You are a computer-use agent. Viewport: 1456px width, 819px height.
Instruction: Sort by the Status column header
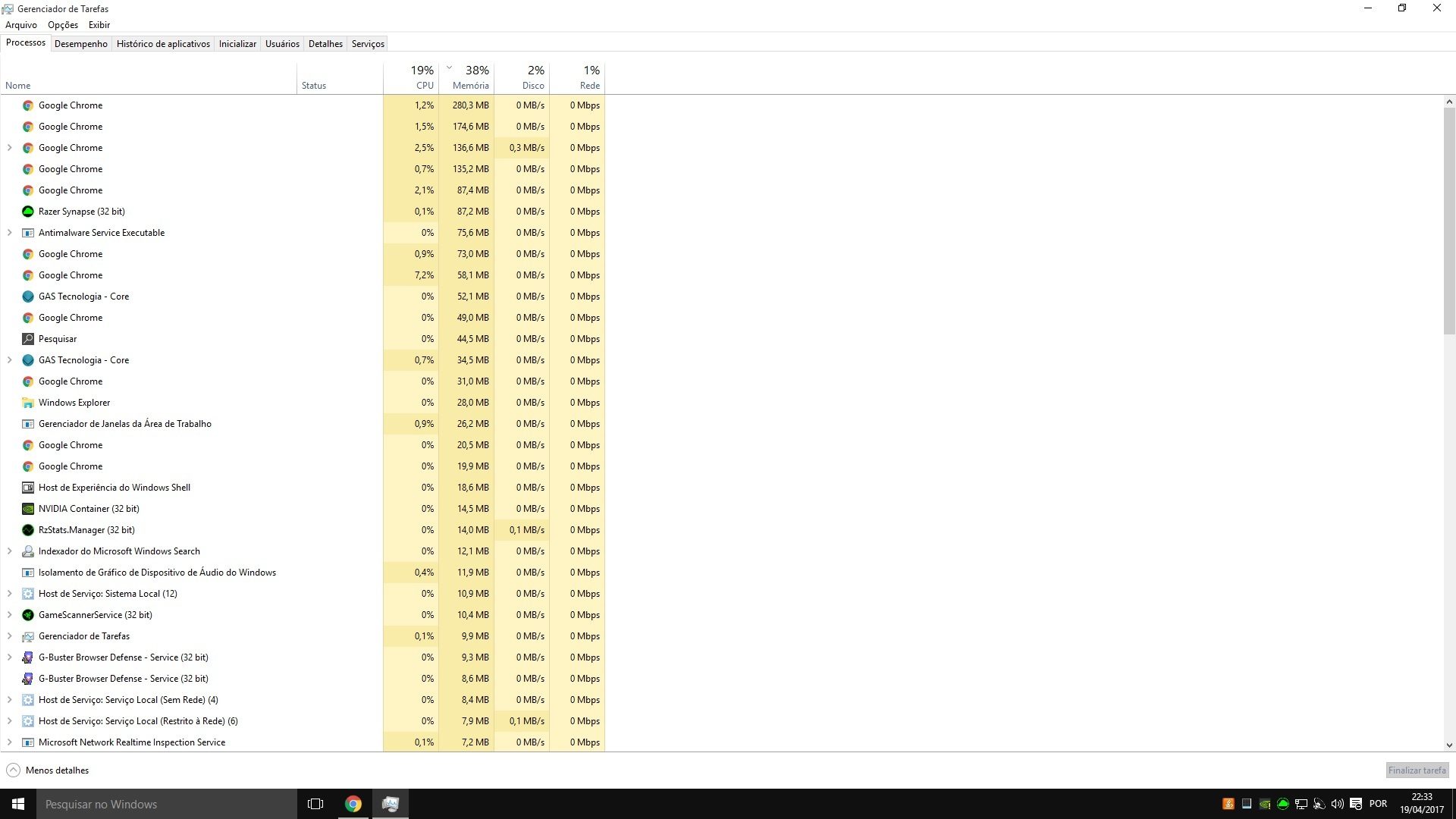coord(340,77)
